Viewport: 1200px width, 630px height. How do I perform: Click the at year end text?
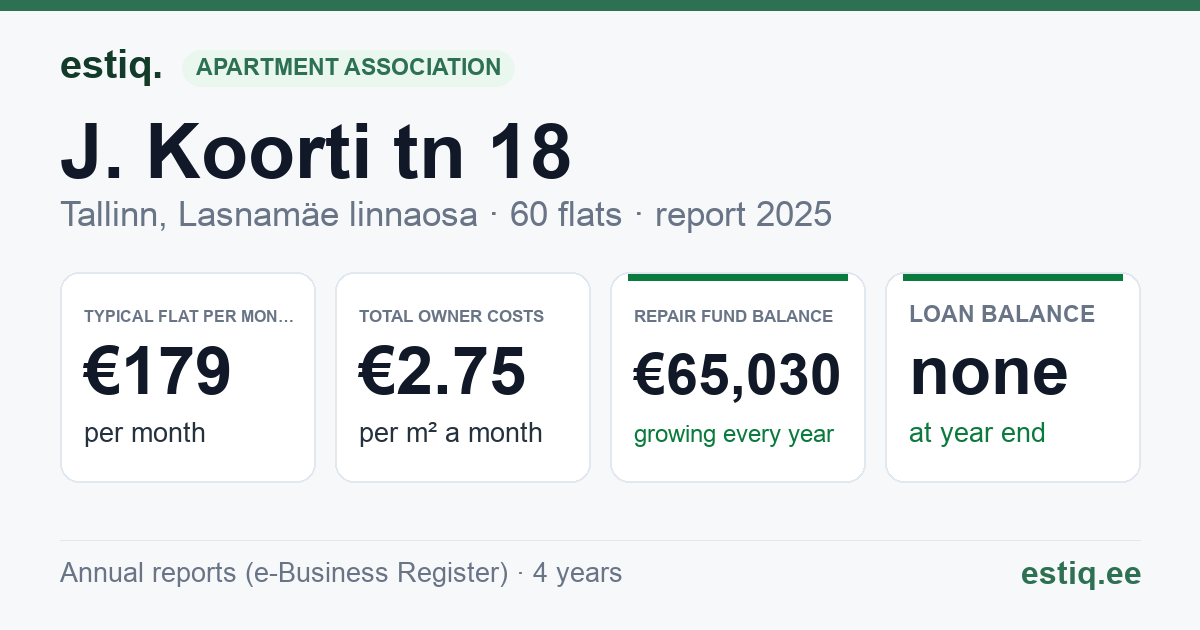pos(976,433)
